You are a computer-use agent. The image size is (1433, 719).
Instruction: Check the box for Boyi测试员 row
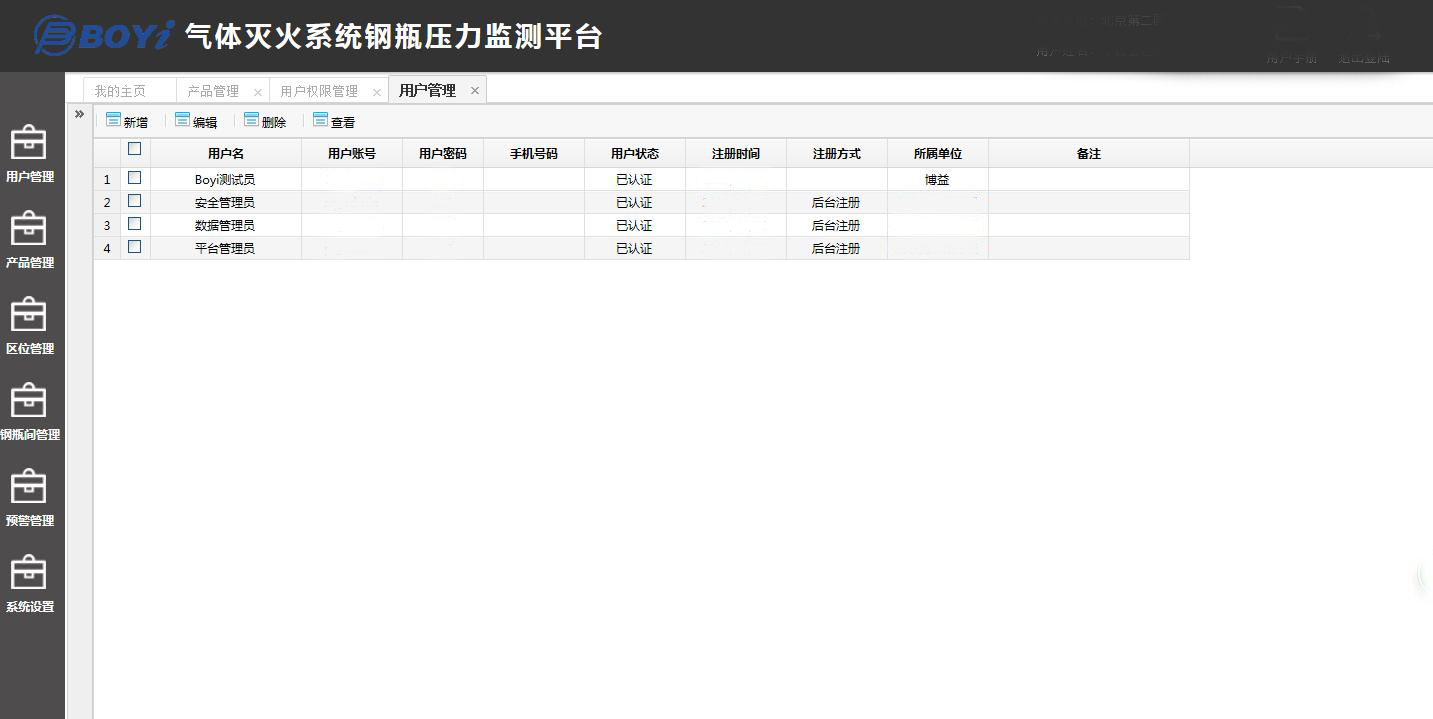tap(135, 178)
